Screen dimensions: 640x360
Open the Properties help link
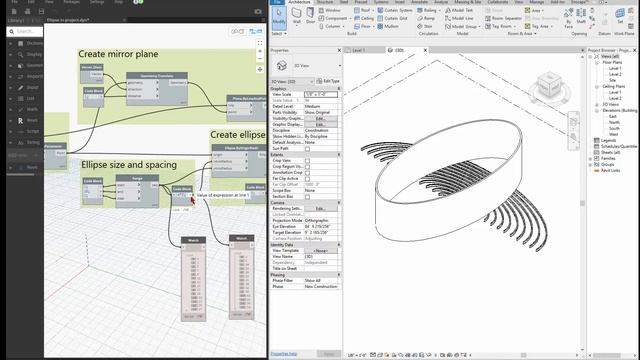[x=284, y=354]
